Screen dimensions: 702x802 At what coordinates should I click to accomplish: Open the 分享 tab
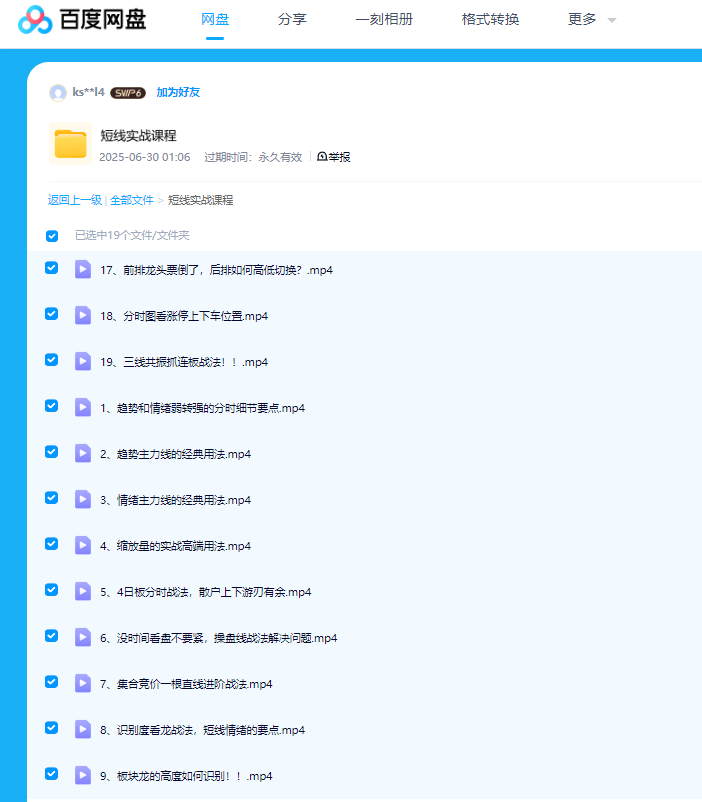[292, 19]
